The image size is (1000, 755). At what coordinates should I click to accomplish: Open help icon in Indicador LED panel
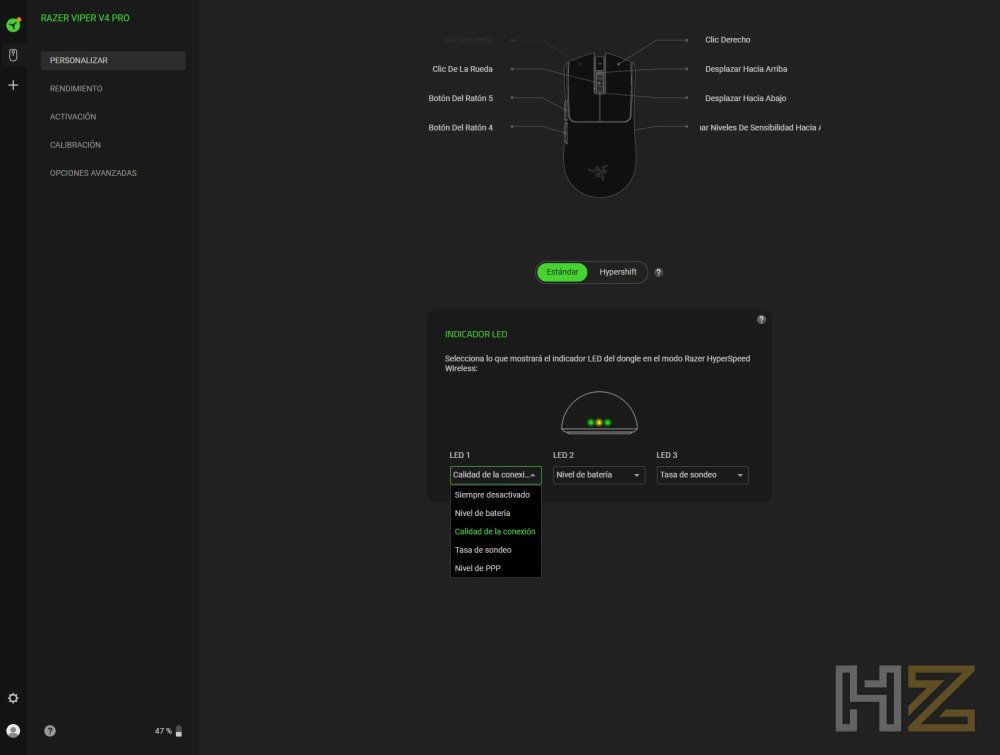[761, 319]
